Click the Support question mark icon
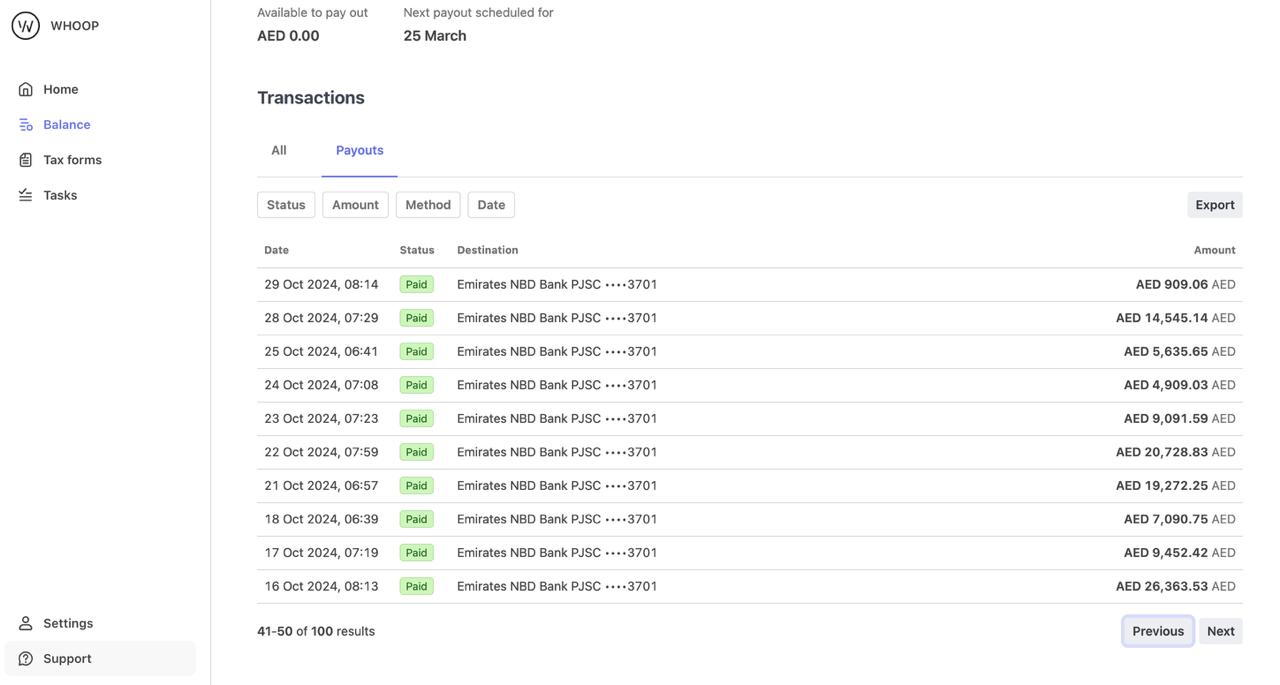 coord(26,659)
